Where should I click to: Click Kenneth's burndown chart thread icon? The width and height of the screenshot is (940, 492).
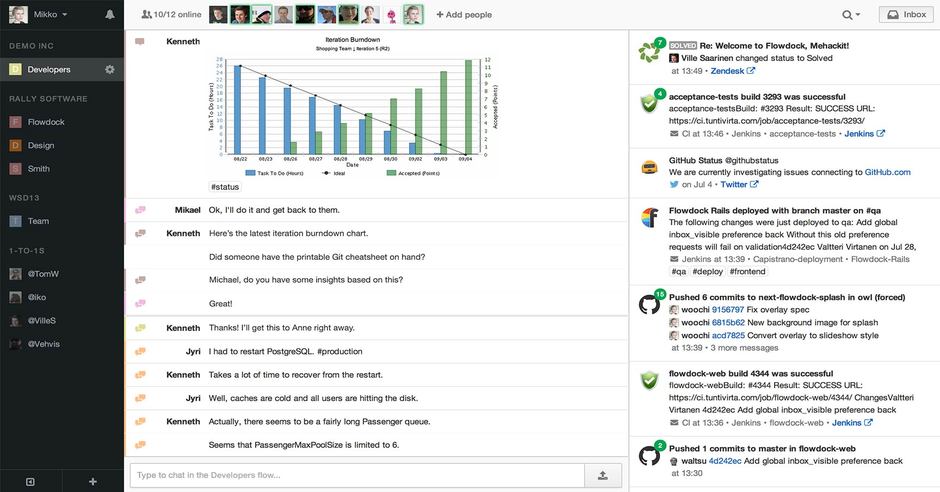pyautogui.click(x=140, y=42)
